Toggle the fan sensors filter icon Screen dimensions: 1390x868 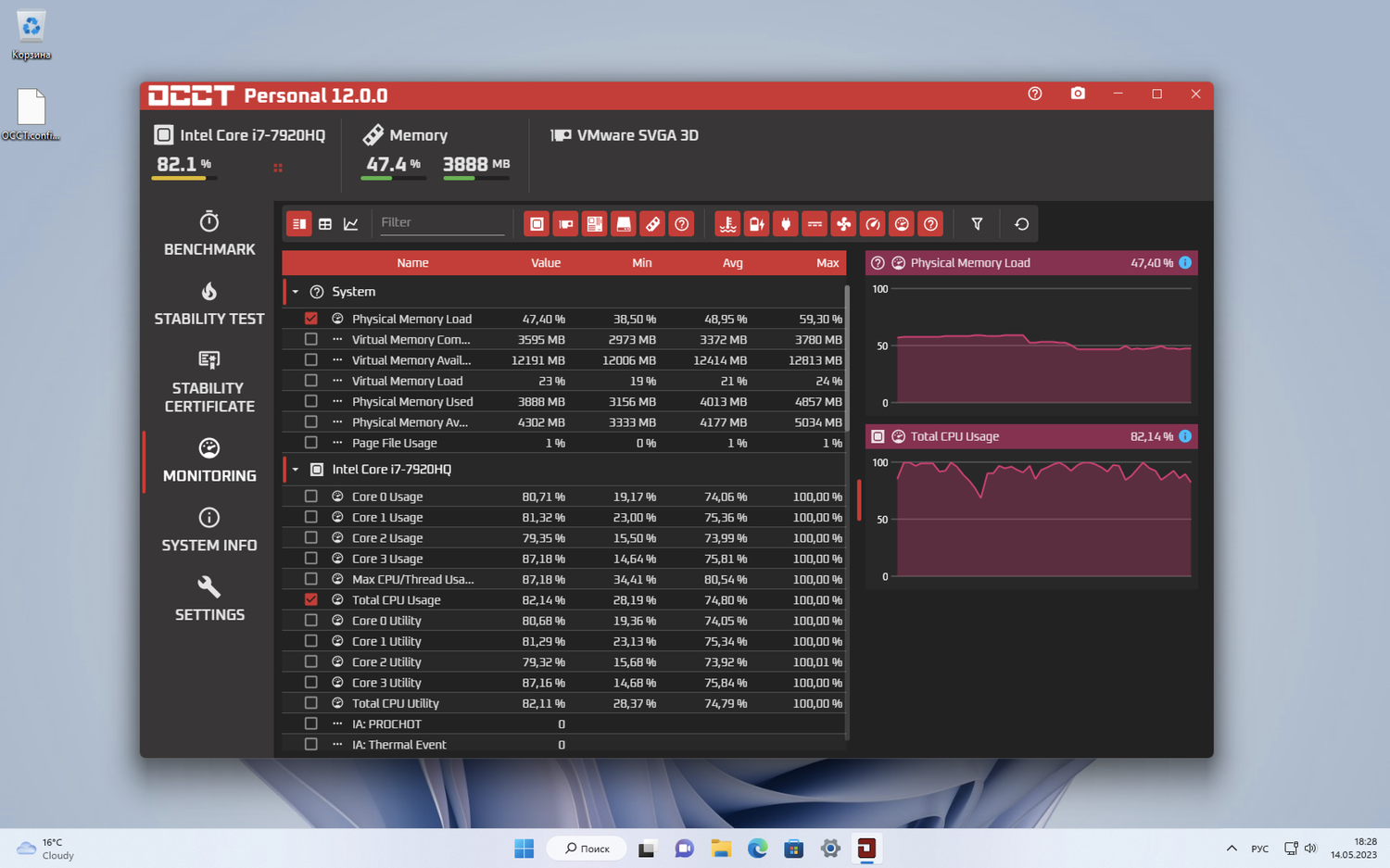coord(843,223)
